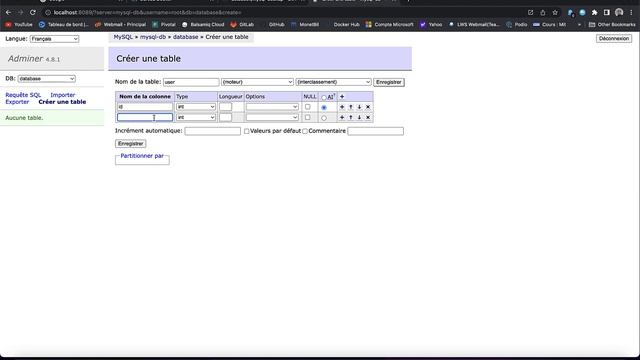Viewport: 640px width, 360px height.
Task: Go to the MySQL breadcrumb
Action: coord(123,37)
